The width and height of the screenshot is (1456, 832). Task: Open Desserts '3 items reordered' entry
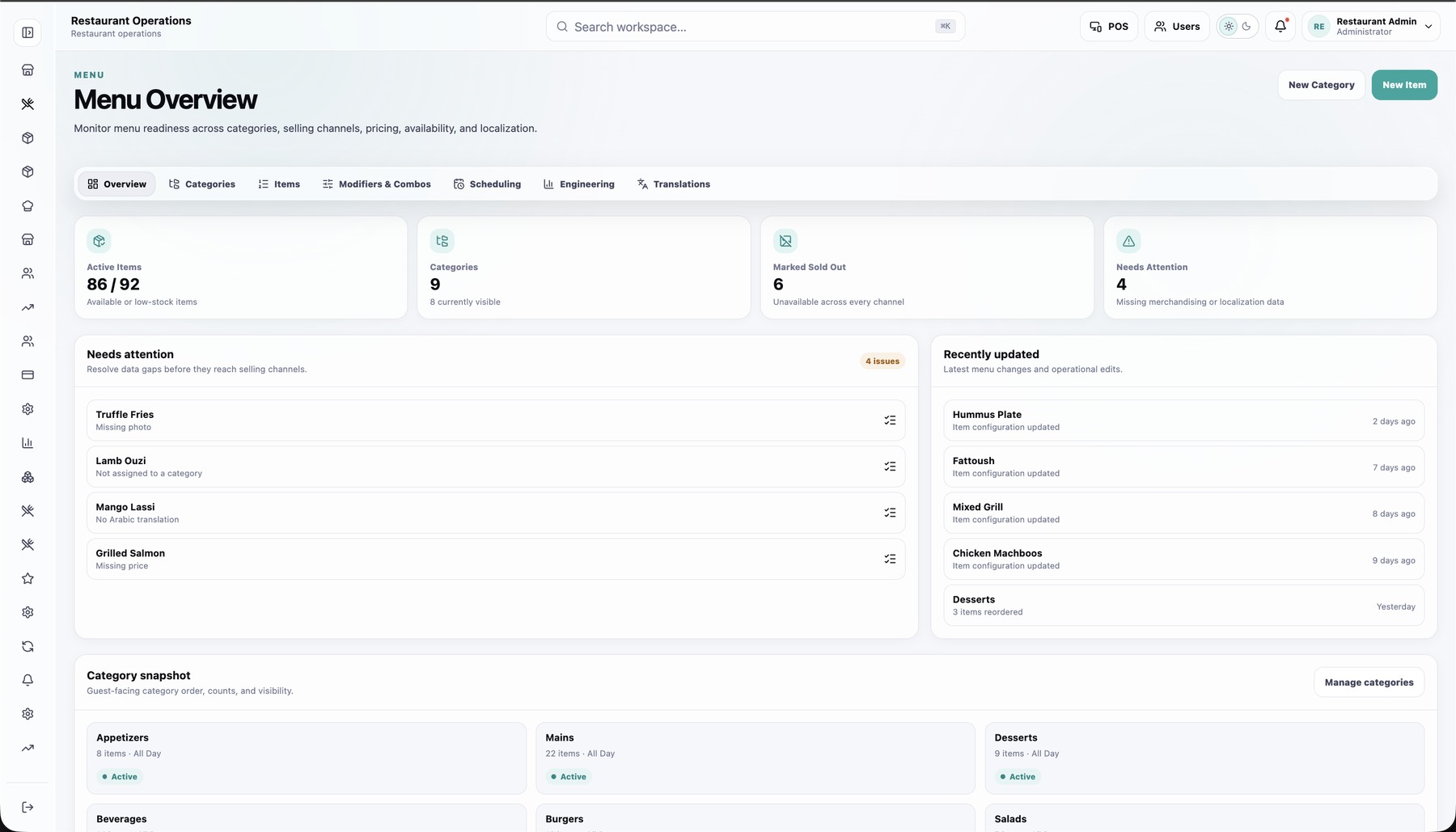click(x=1183, y=605)
